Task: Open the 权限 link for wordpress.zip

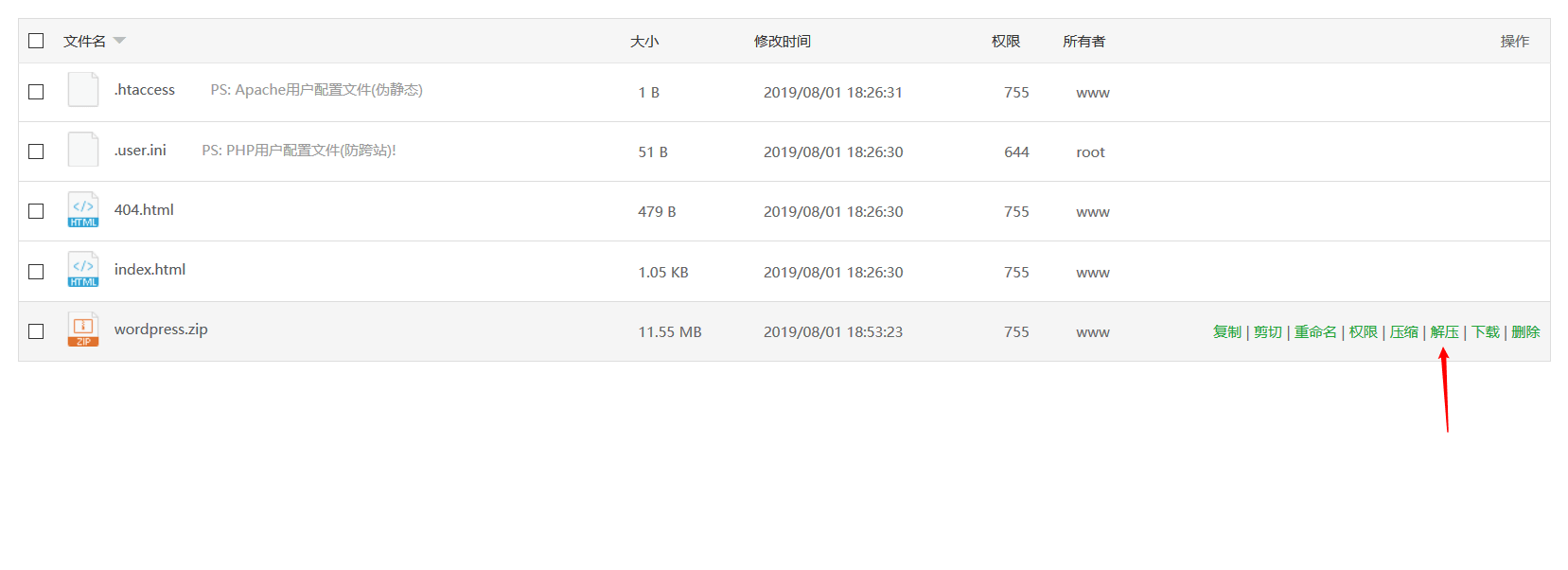Action: (1363, 332)
